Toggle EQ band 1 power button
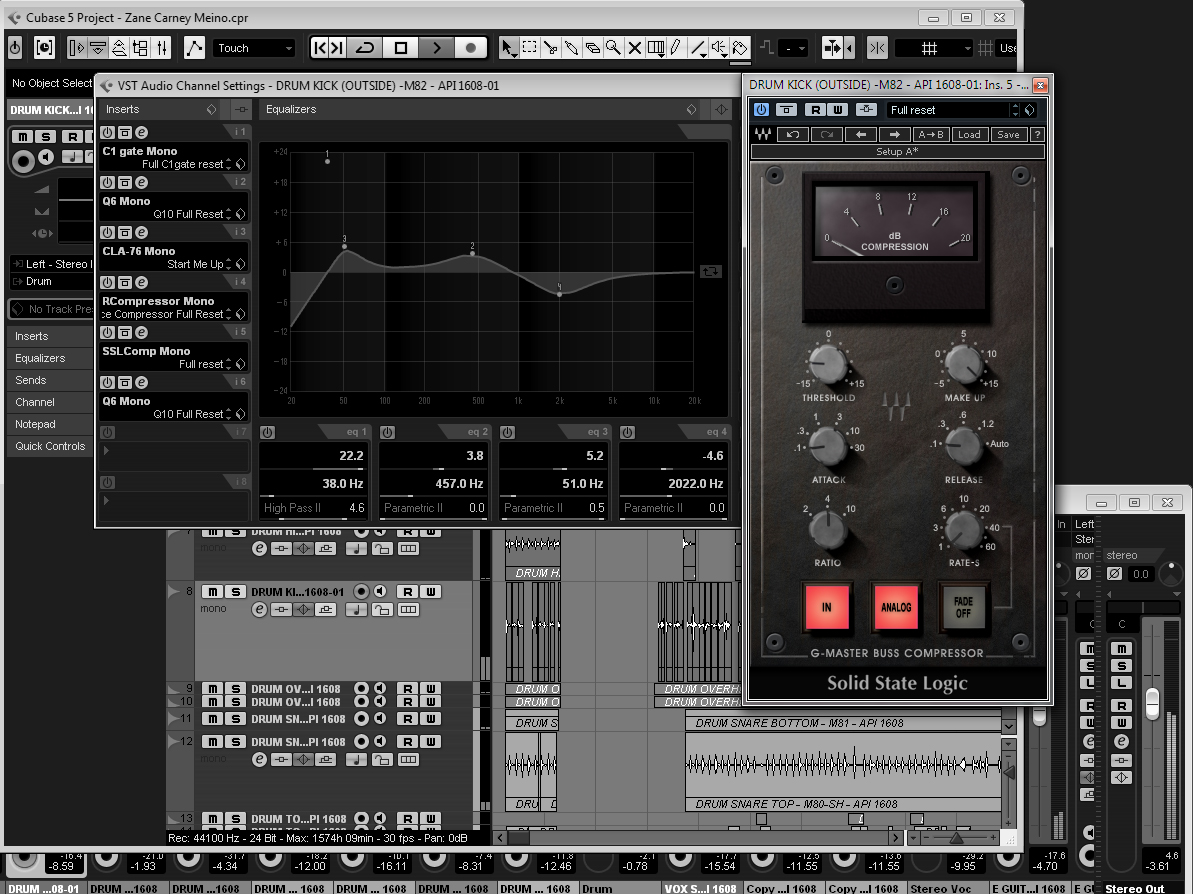The width and height of the screenshot is (1193, 894). [268, 432]
